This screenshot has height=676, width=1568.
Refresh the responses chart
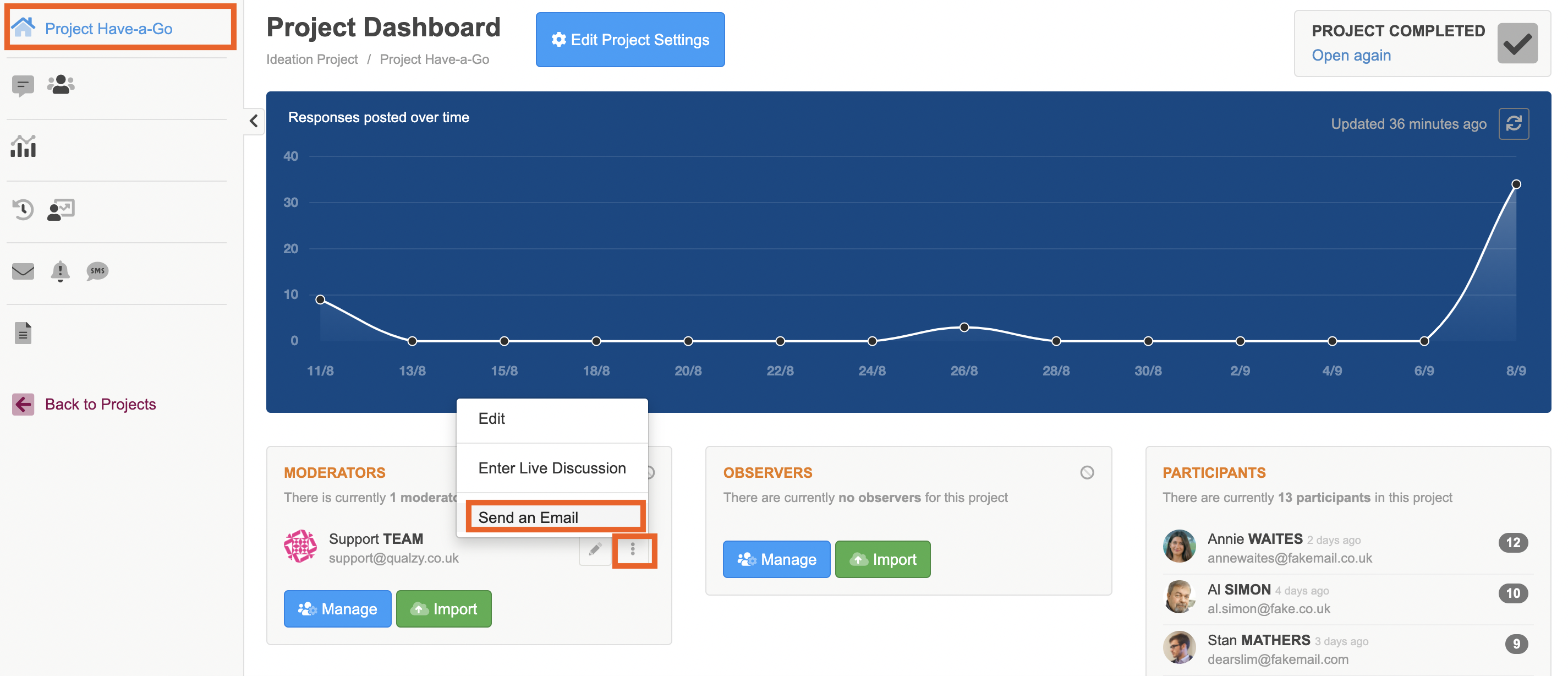tap(1513, 124)
